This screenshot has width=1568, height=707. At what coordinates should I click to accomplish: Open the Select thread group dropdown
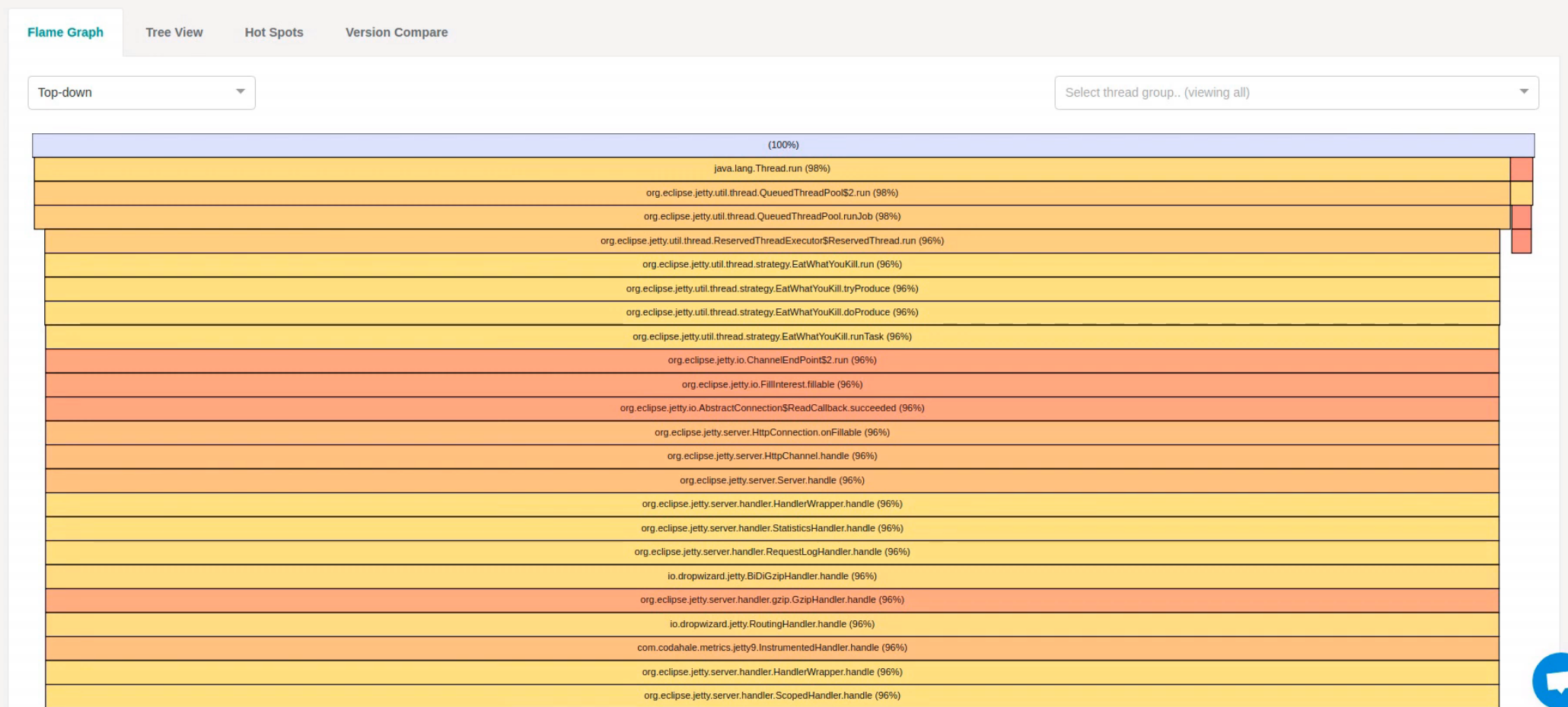coord(1296,92)
